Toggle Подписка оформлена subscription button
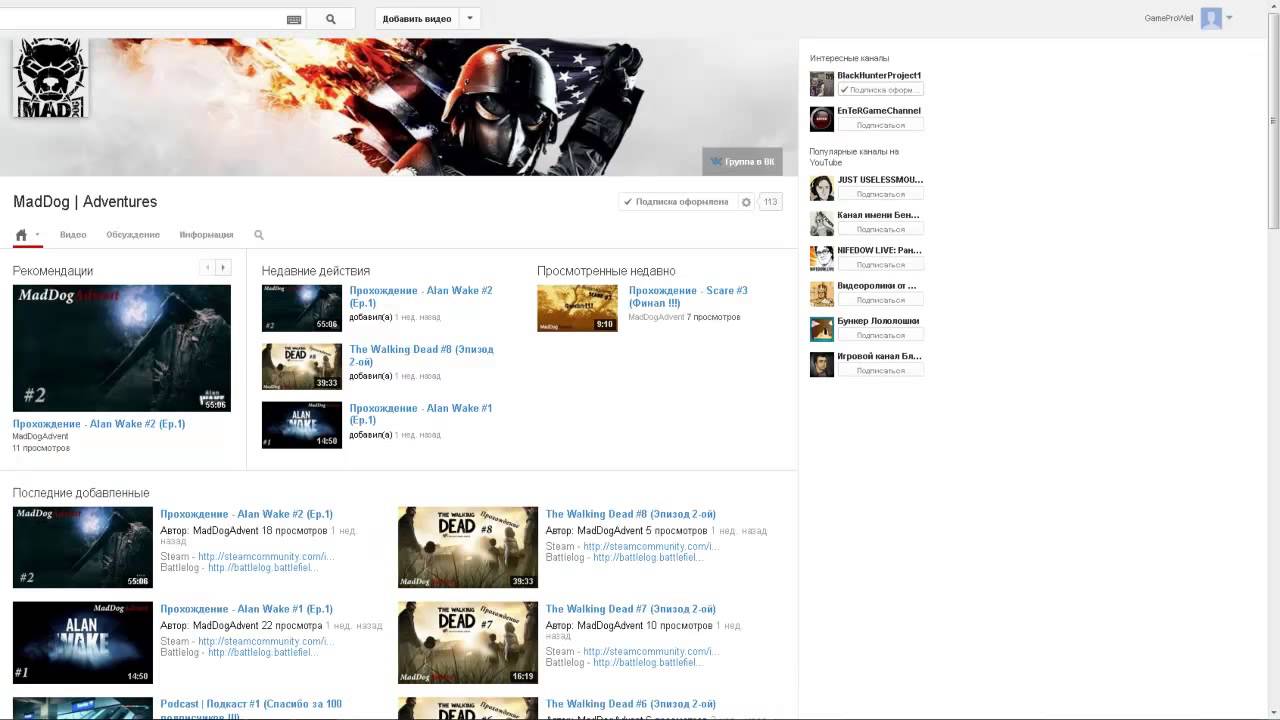 pos(677,202)
